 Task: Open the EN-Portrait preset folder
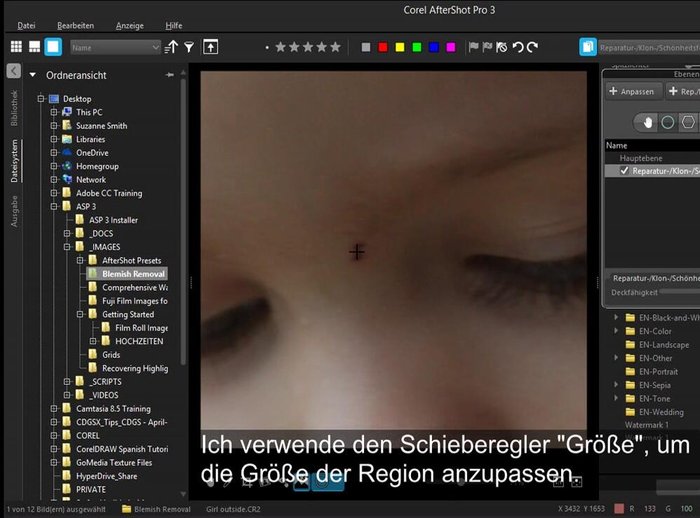(658, 372)
